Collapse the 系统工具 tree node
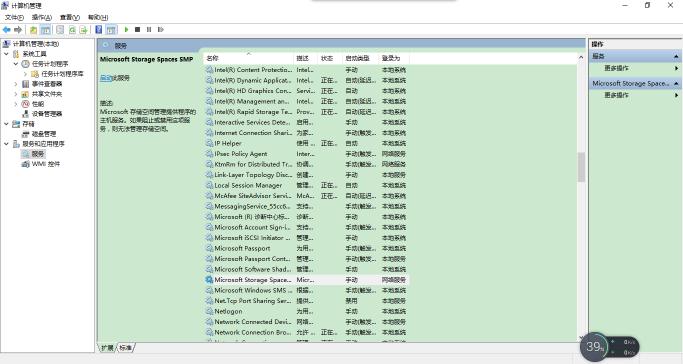Image resolution: width=683 pixels, height=364 pixels. [6, 54]
